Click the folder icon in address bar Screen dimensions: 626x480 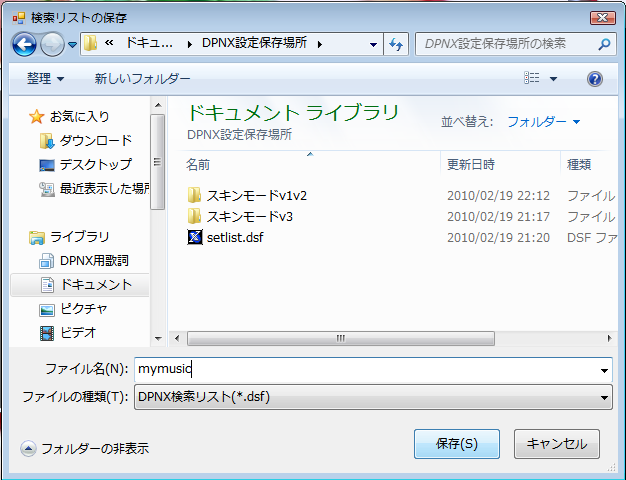(90, 43)
